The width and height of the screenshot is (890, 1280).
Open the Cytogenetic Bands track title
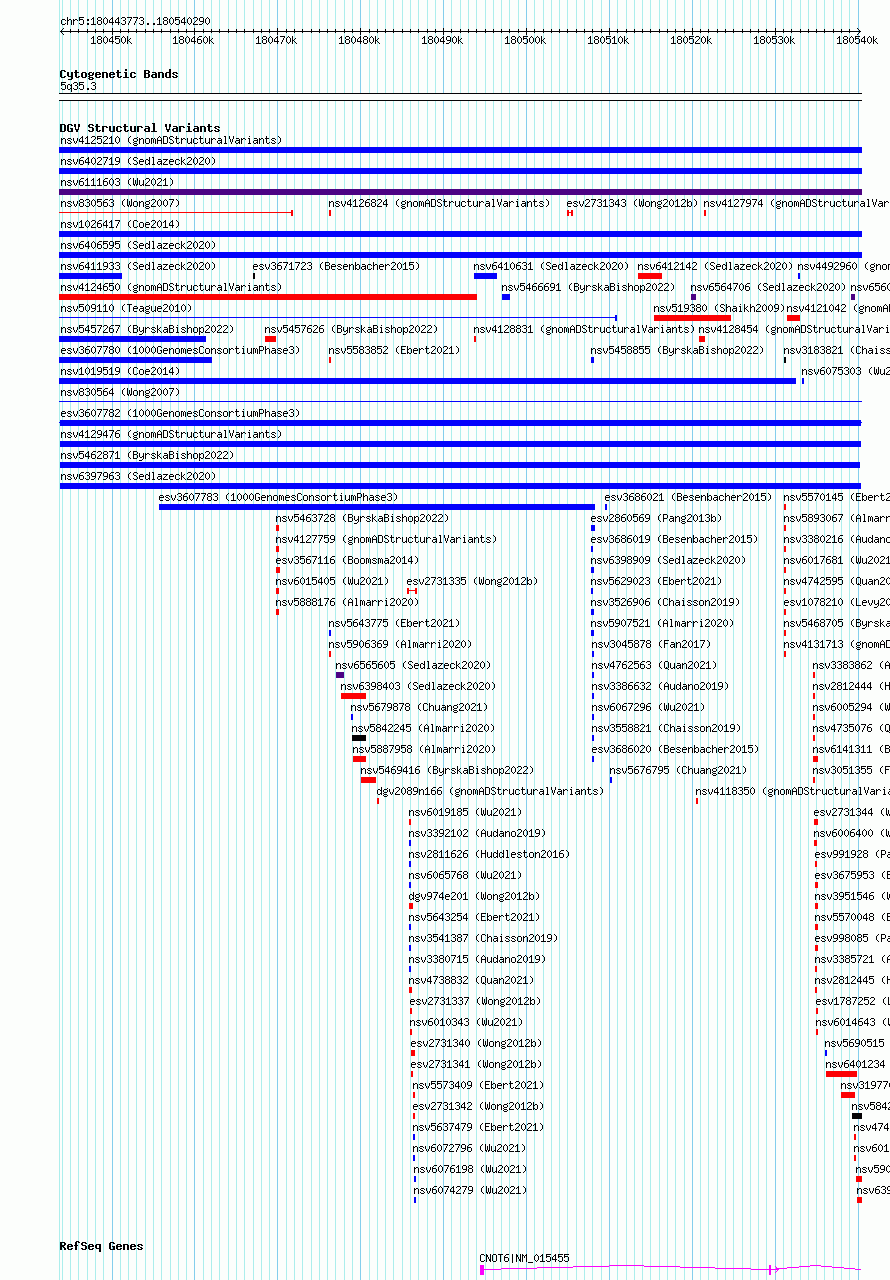click(118, 74)
